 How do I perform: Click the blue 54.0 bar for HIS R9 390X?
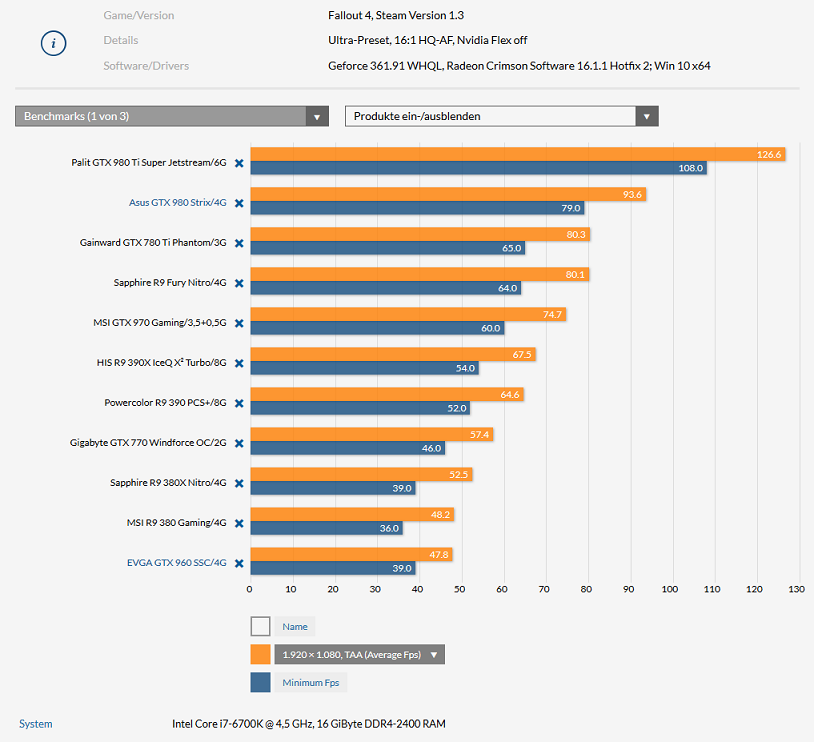[364, 368]
